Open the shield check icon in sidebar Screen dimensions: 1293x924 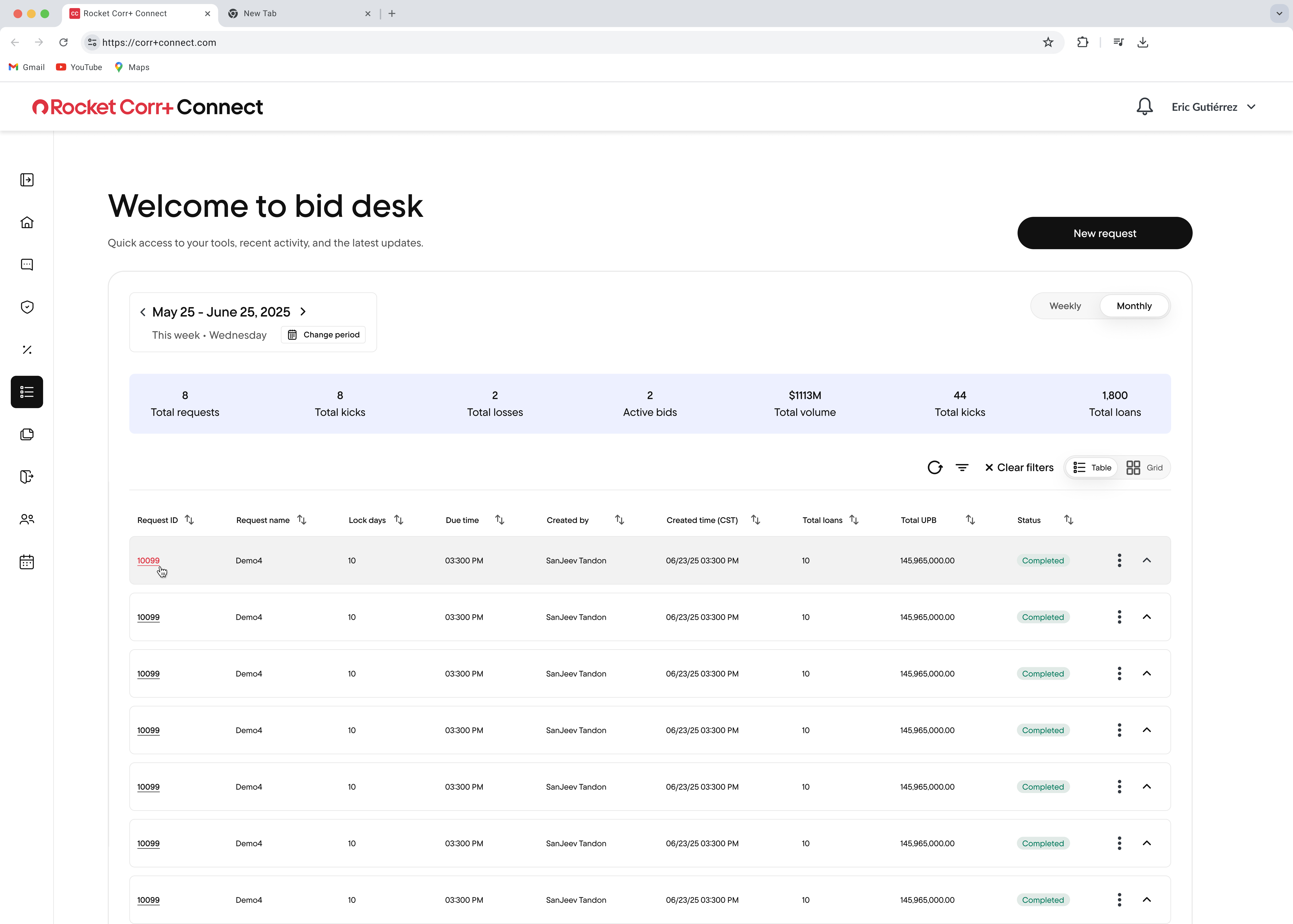tap(27, 307)
